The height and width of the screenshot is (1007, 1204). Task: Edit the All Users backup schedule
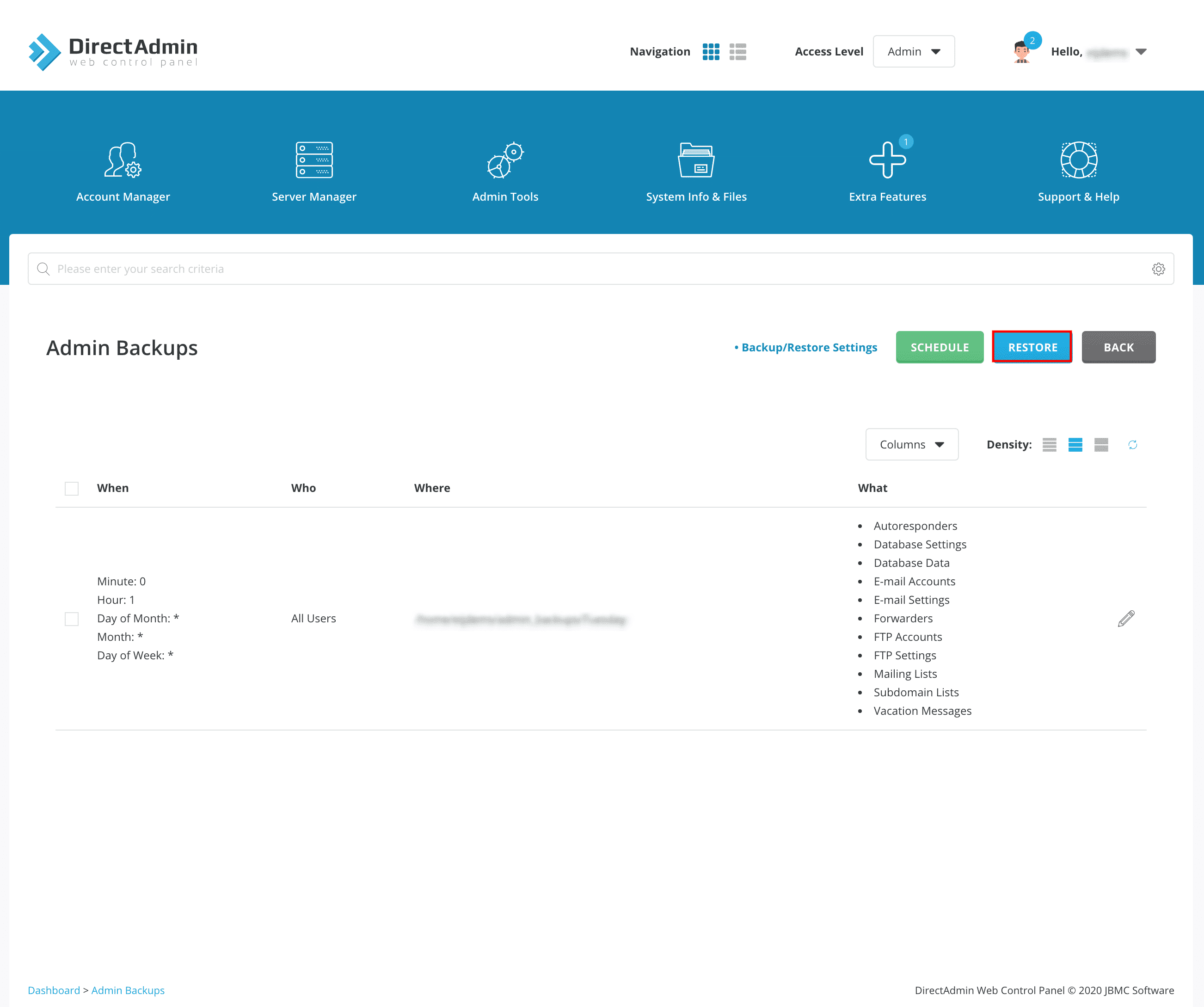click(x=1126, y=619)
